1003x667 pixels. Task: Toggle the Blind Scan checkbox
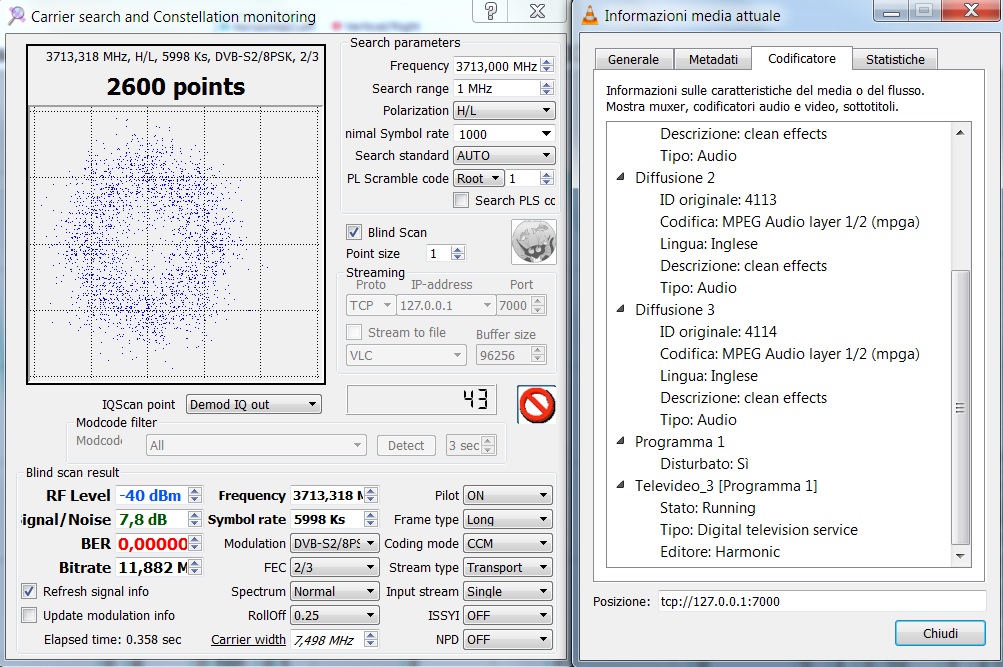353,232
